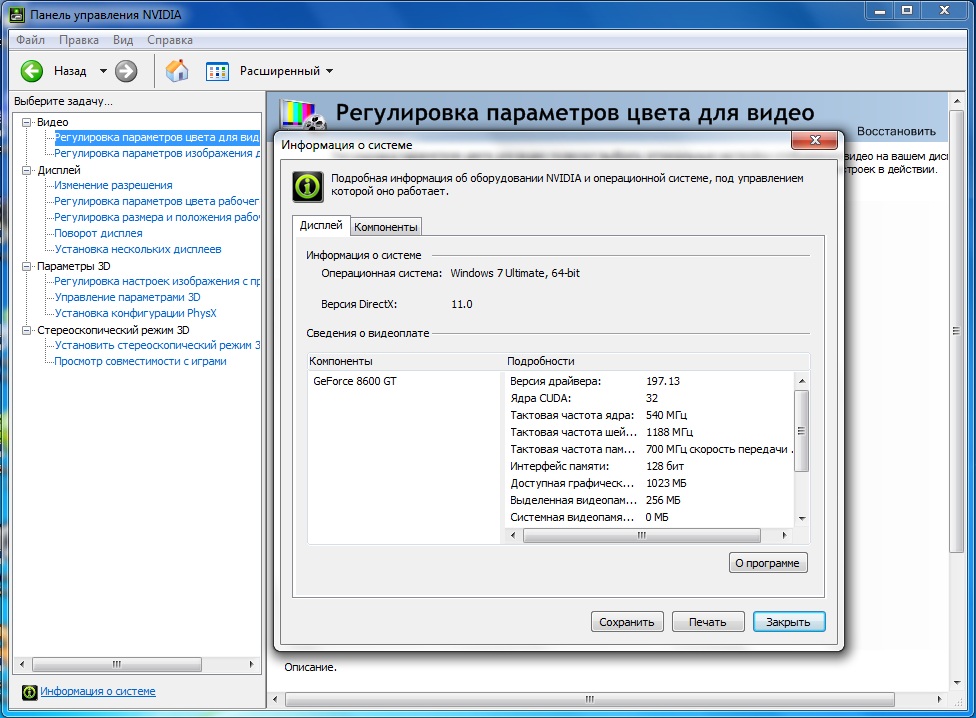
Task: Select Установка конфигурации PhysX item
Action: [x=135, y=313]
